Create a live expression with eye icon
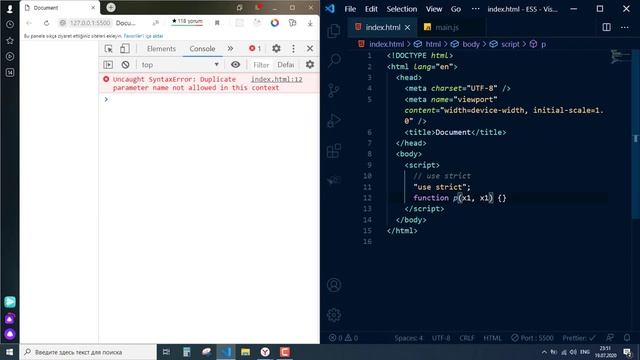 (x=236, y=64)
